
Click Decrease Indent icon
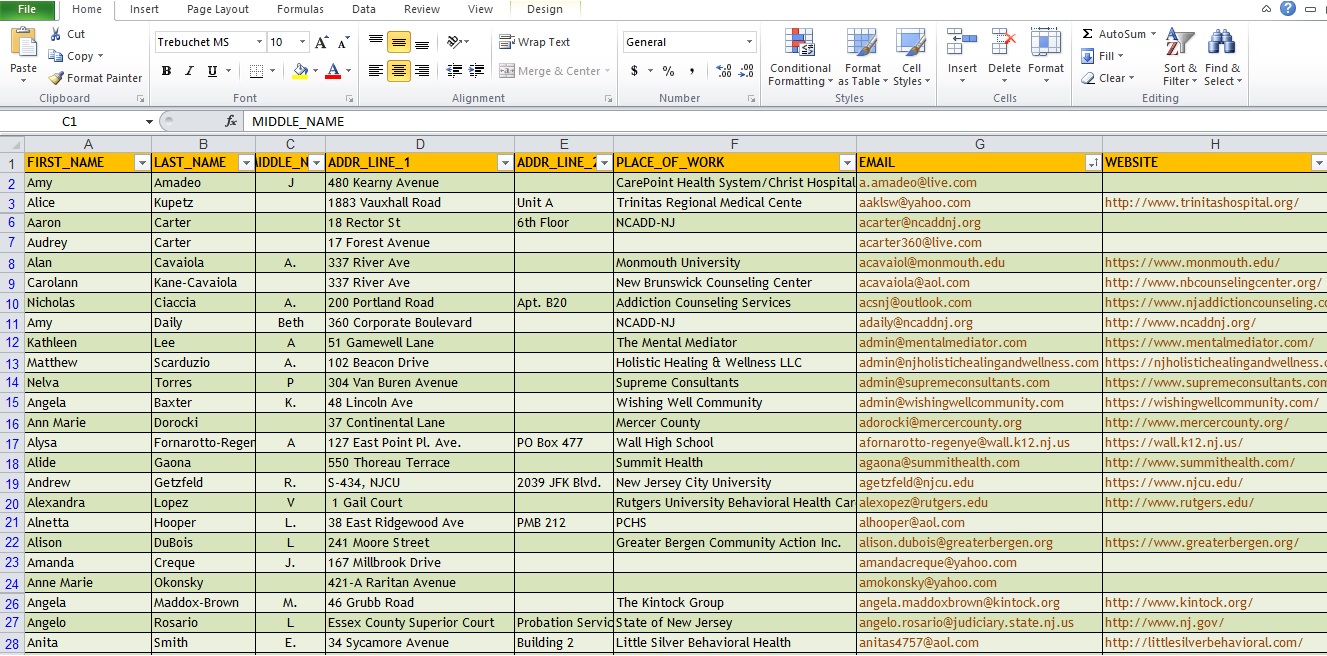tap(454, 71)
